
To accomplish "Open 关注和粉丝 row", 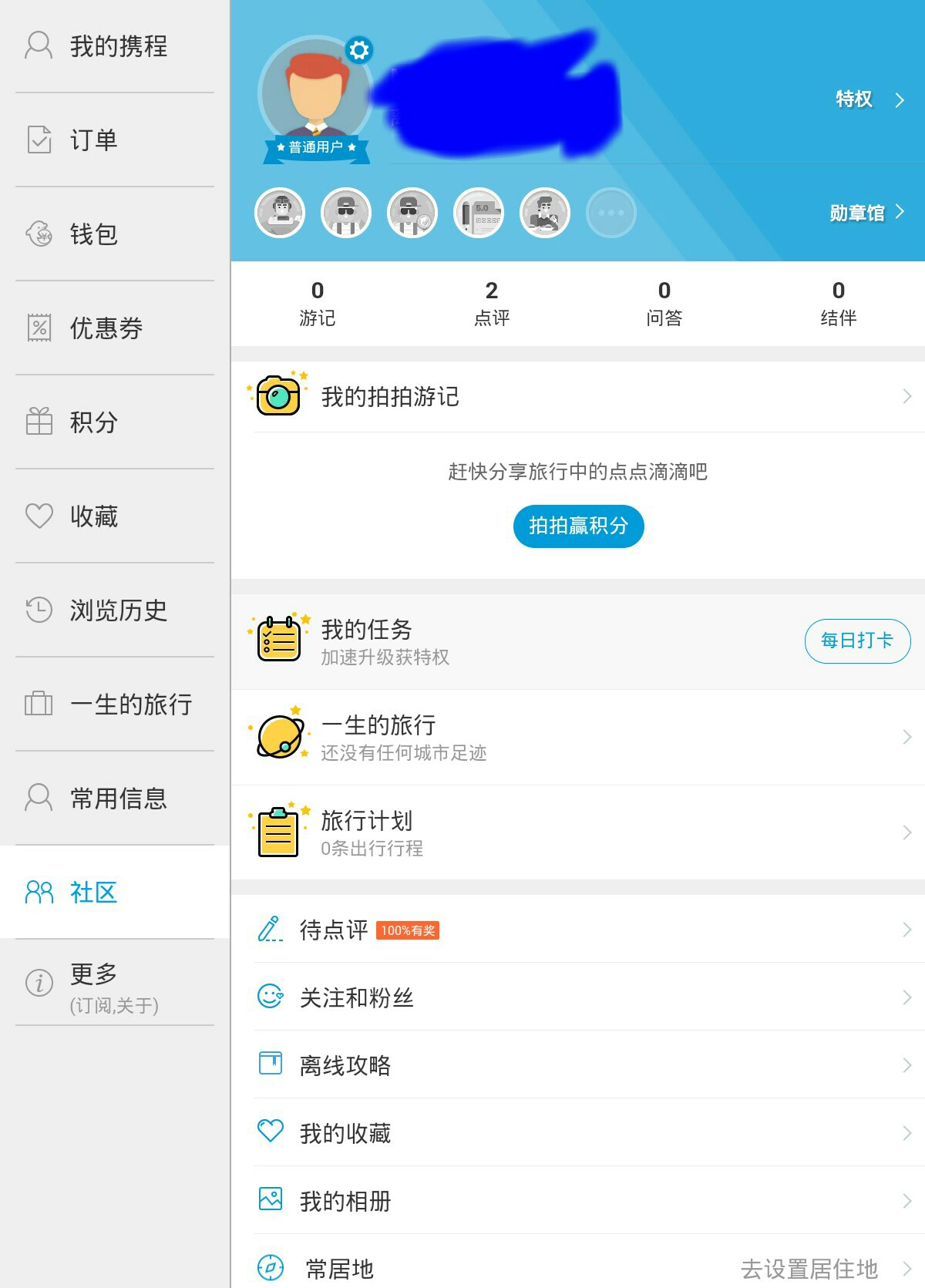I will pyautogui.click(x=578, y=997).
